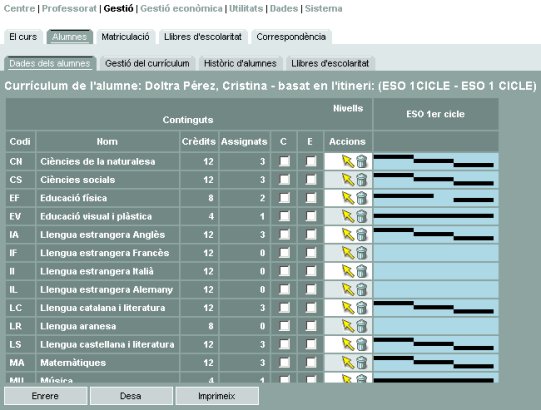
Task: Delete Educació visual i plàstica with the trash icon
Action: click(361, 216)
